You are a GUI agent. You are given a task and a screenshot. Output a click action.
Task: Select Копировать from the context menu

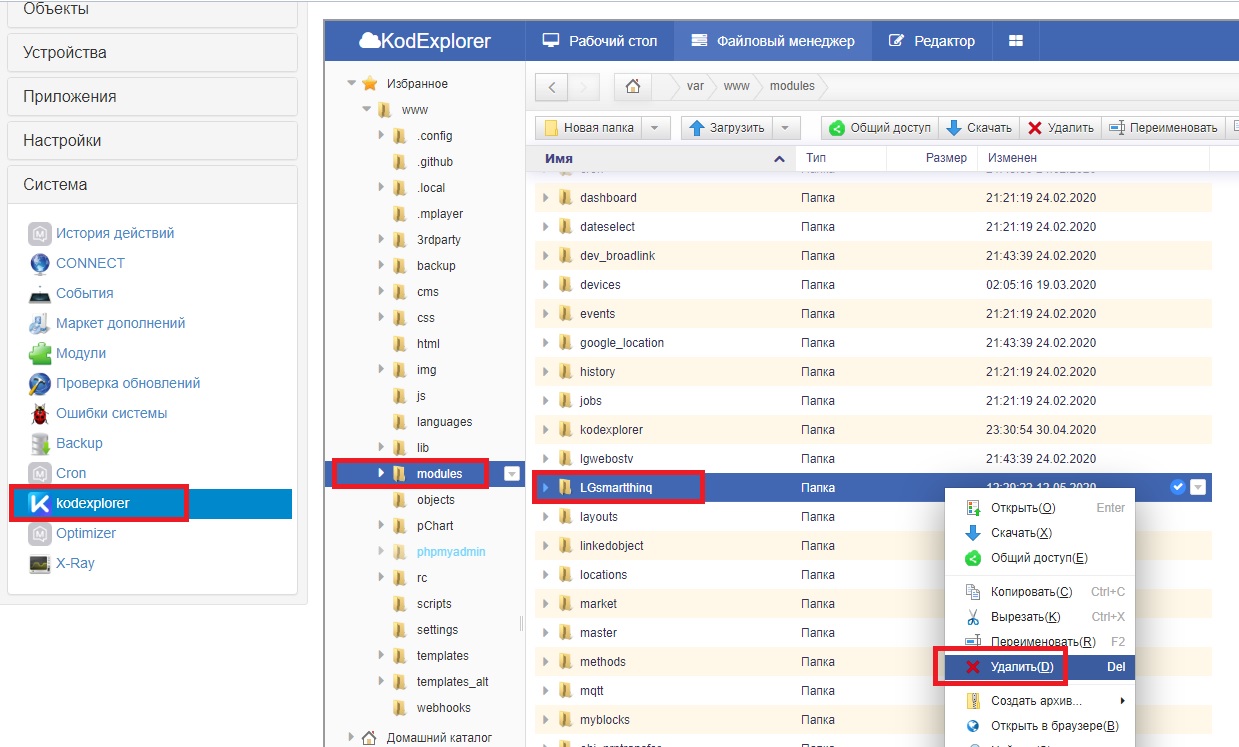pyautogui.click(x=1030, y=592)
